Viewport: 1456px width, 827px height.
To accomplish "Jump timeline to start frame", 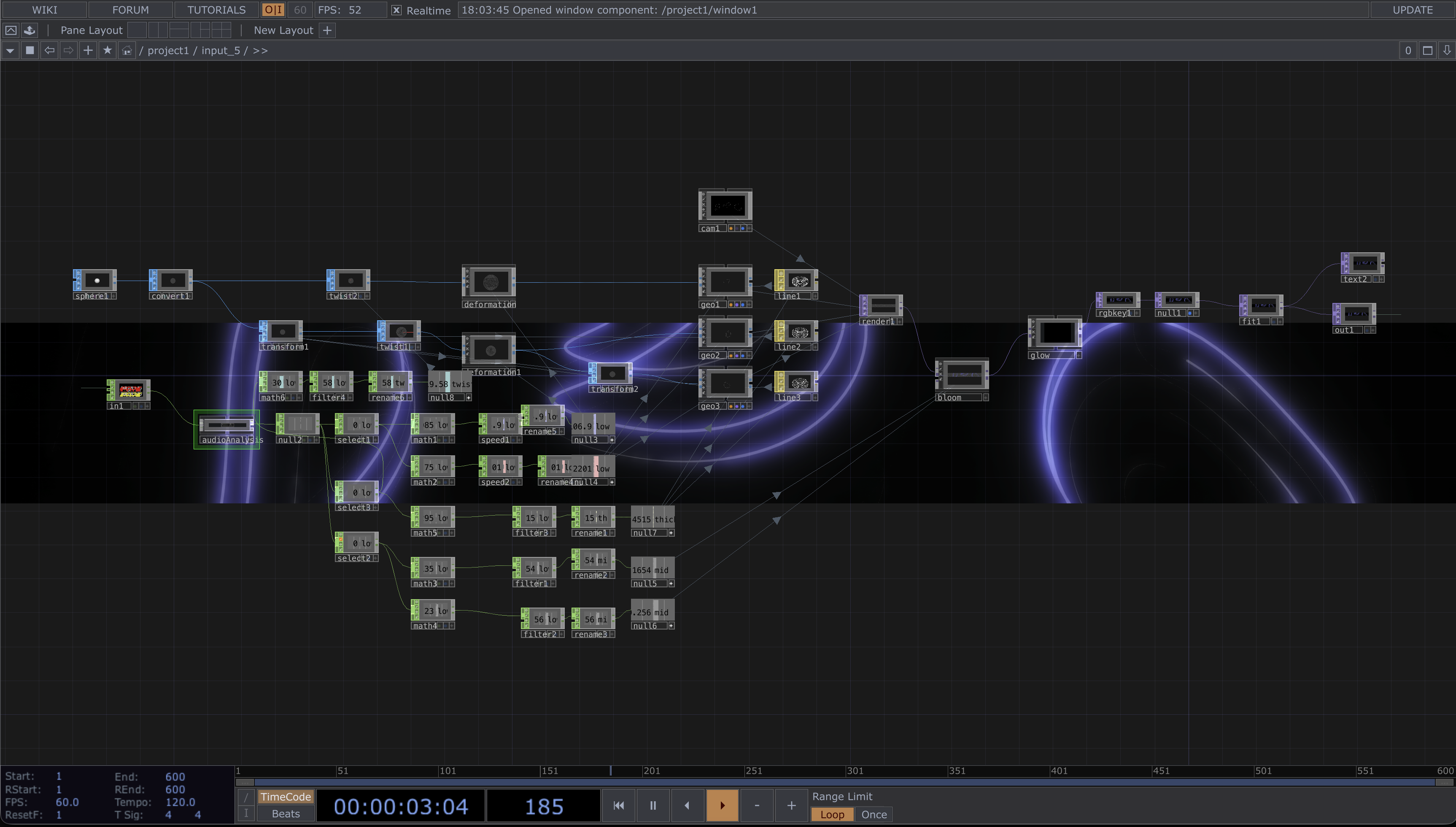I will pyautogui.click(x=619, y=805).
